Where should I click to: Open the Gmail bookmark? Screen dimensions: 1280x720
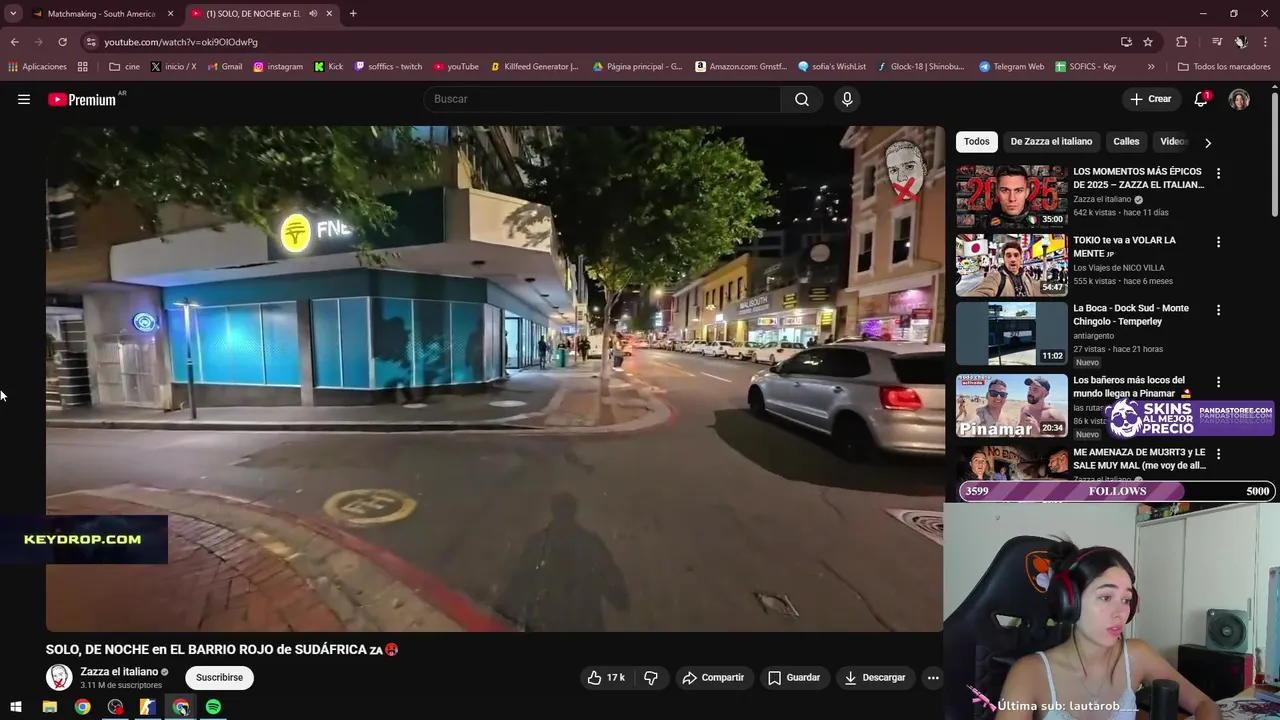pos(225,67)
